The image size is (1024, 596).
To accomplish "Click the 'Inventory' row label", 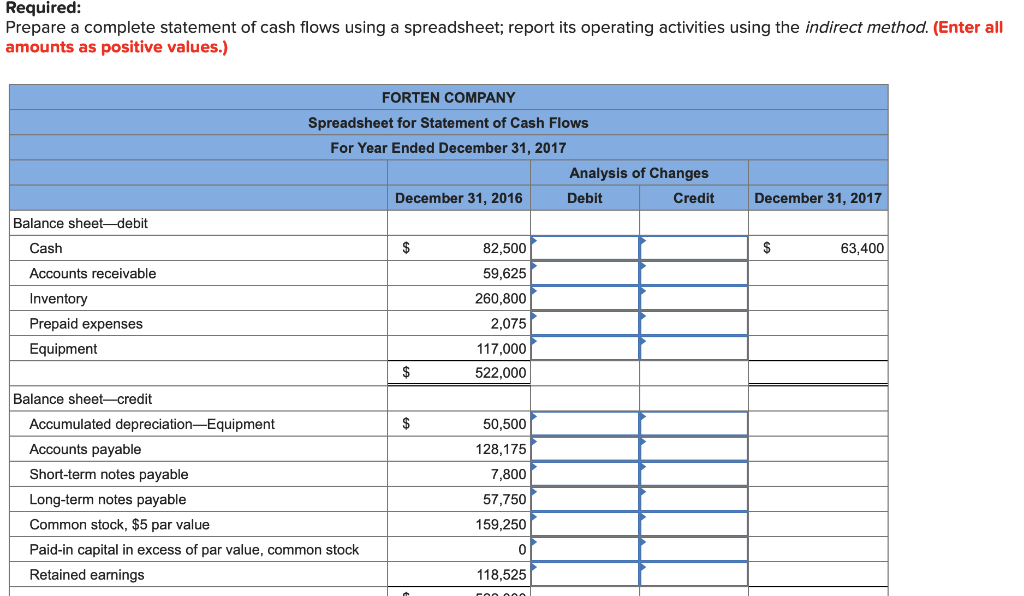I will coord(58,298).
